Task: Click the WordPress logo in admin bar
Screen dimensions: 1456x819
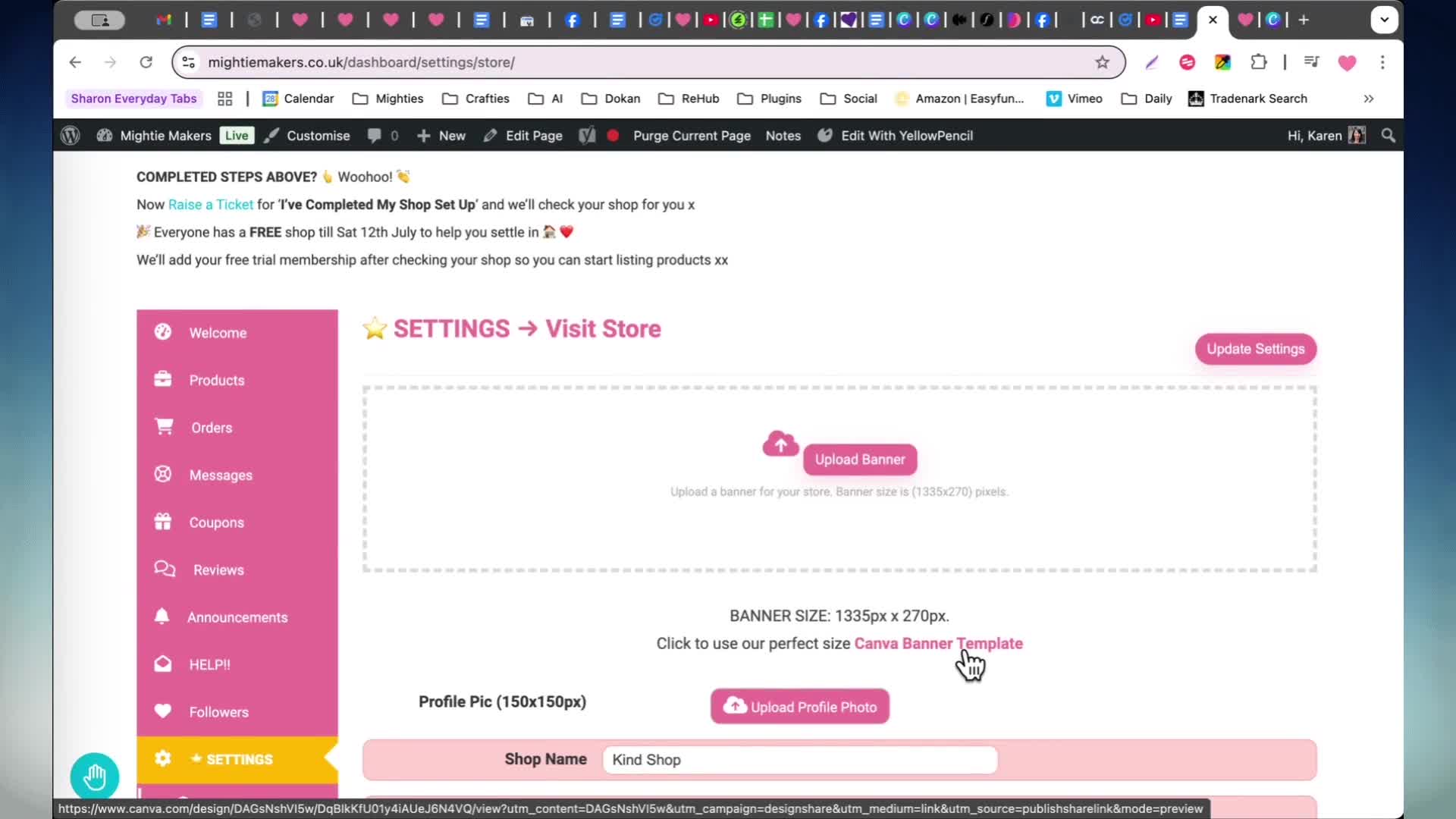Action: pyautogui.click(x=71, y=136)
